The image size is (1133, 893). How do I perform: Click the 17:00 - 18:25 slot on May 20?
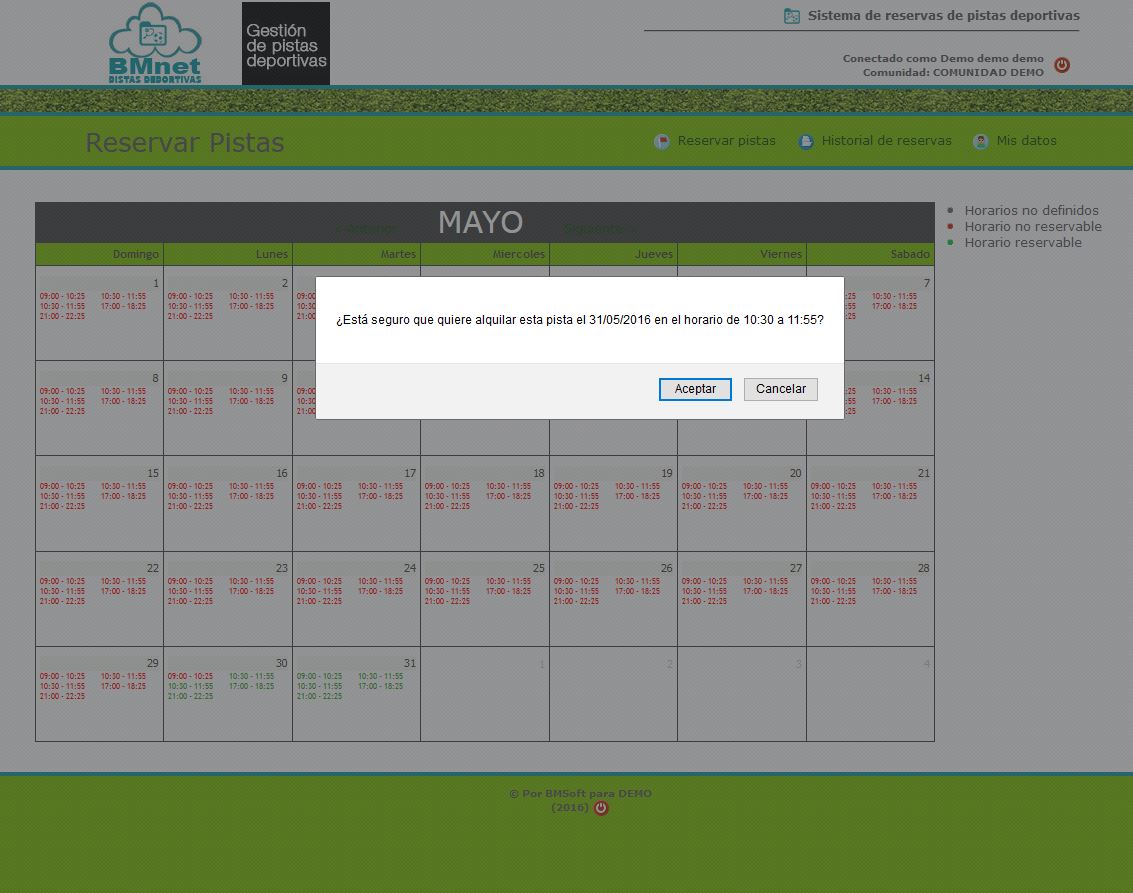765,496
